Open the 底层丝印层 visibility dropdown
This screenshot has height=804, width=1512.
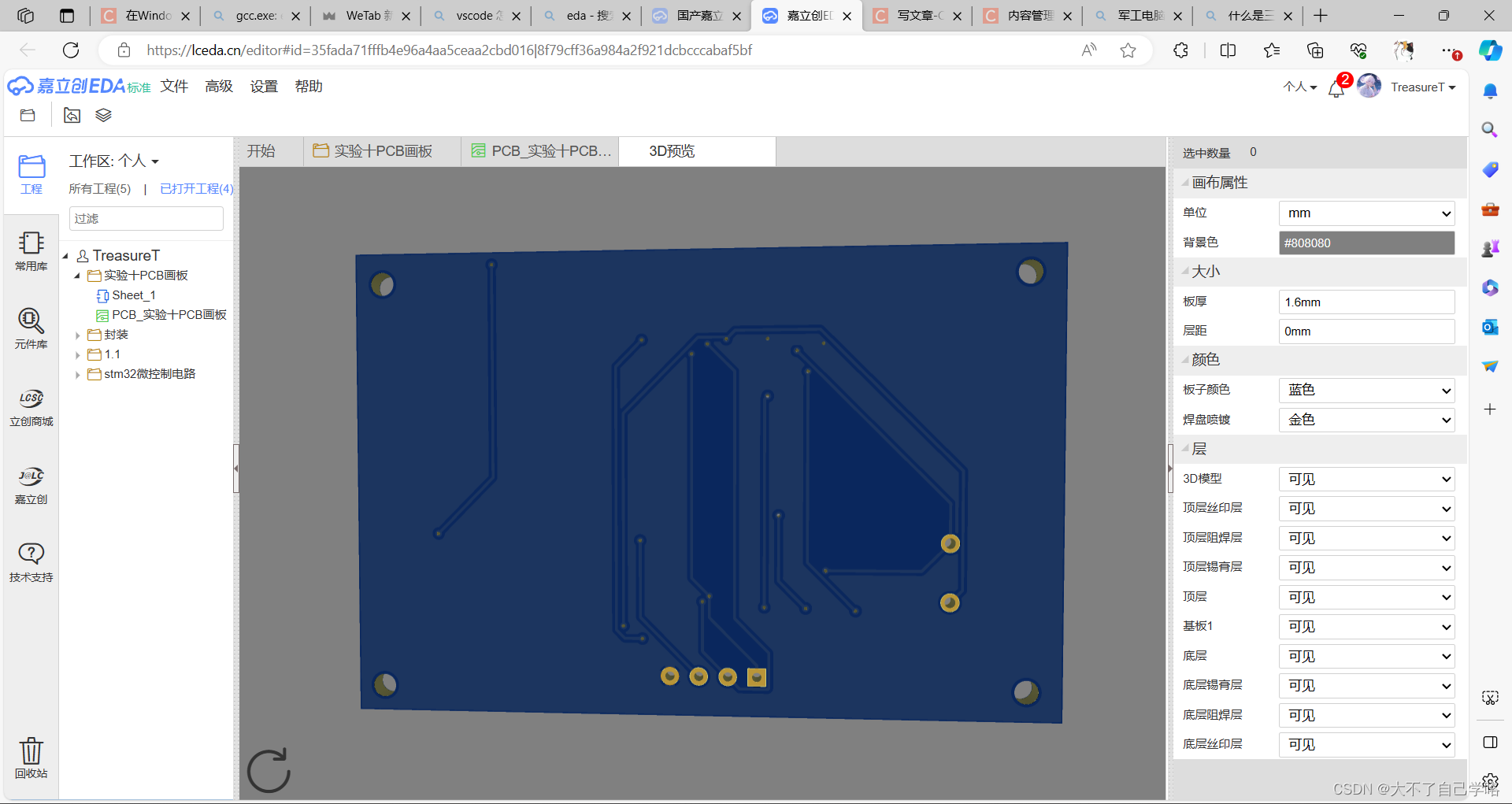click(x=1366, y=745)
